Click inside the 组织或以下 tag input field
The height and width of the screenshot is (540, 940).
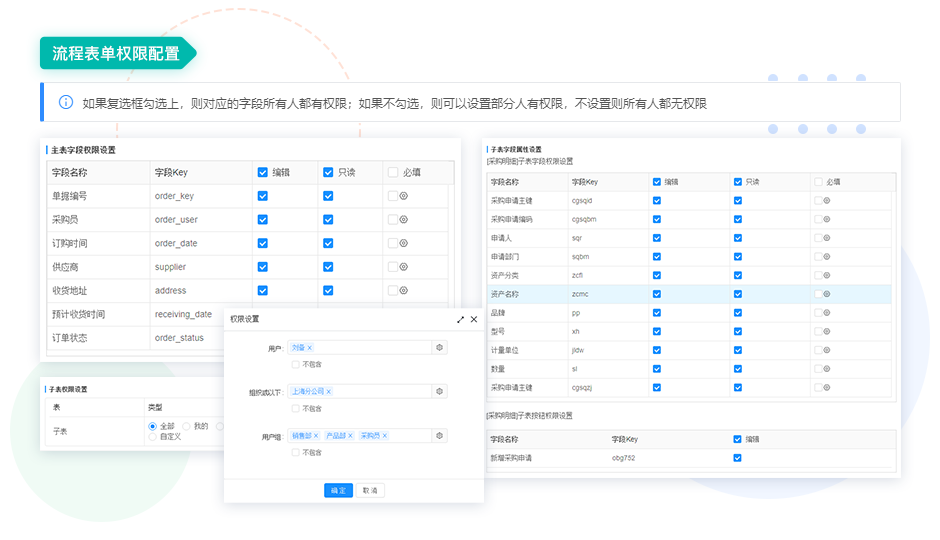tap(360, 391)
